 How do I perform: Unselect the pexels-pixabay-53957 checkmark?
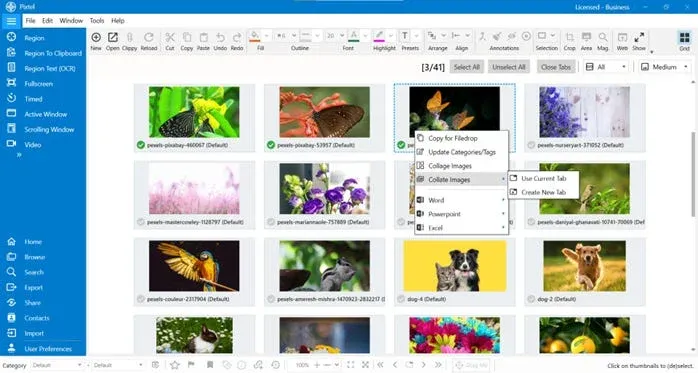[271, 145]
